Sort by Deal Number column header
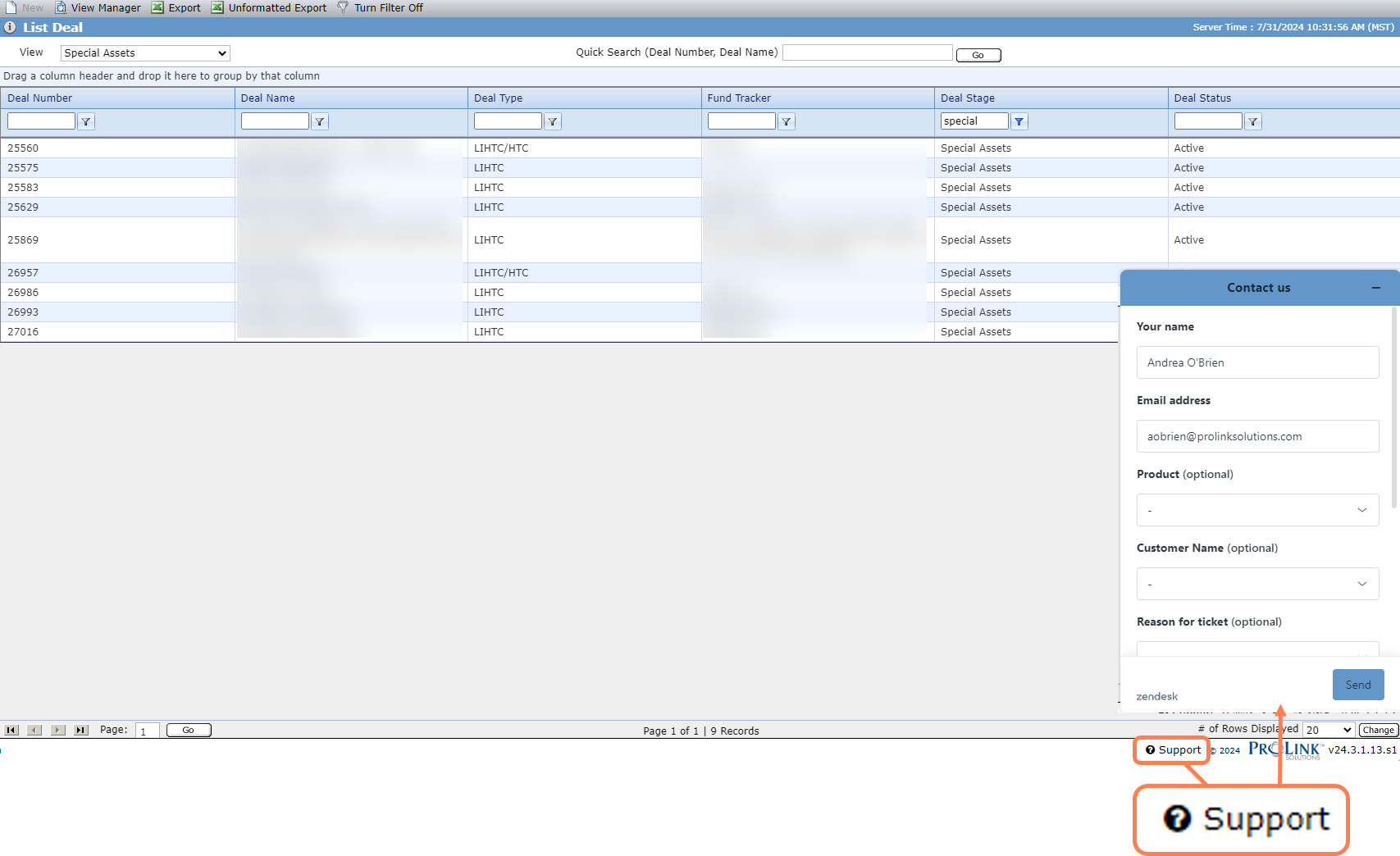 pos(39,98)
